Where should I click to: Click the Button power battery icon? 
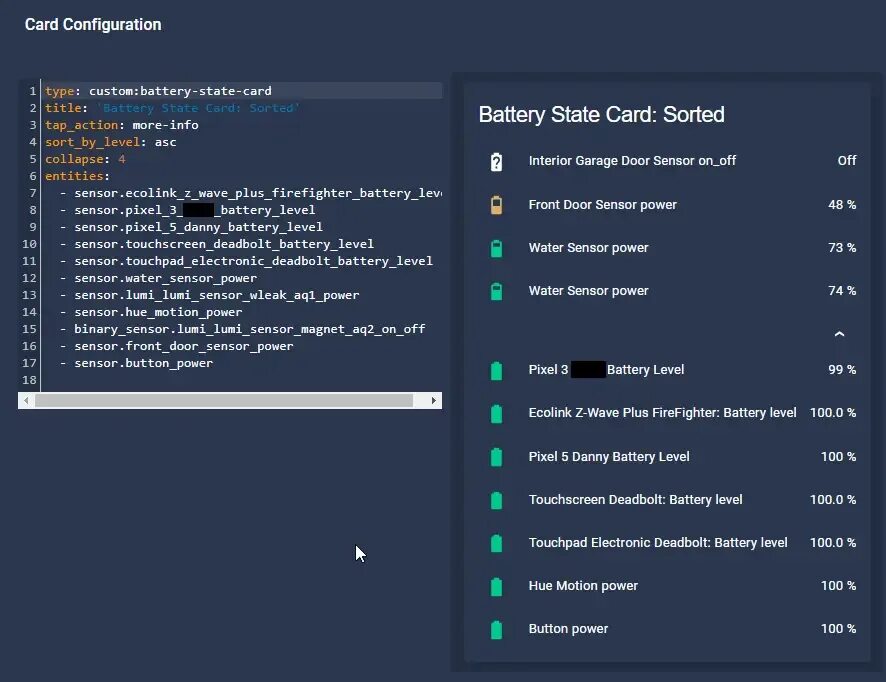tap(496, 629)
